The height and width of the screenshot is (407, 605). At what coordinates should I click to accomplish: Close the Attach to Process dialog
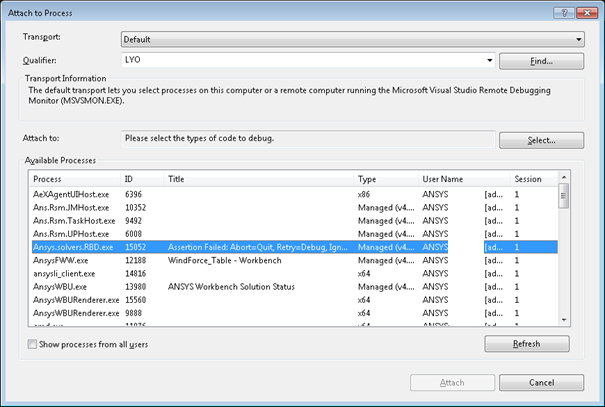(587, 13)
